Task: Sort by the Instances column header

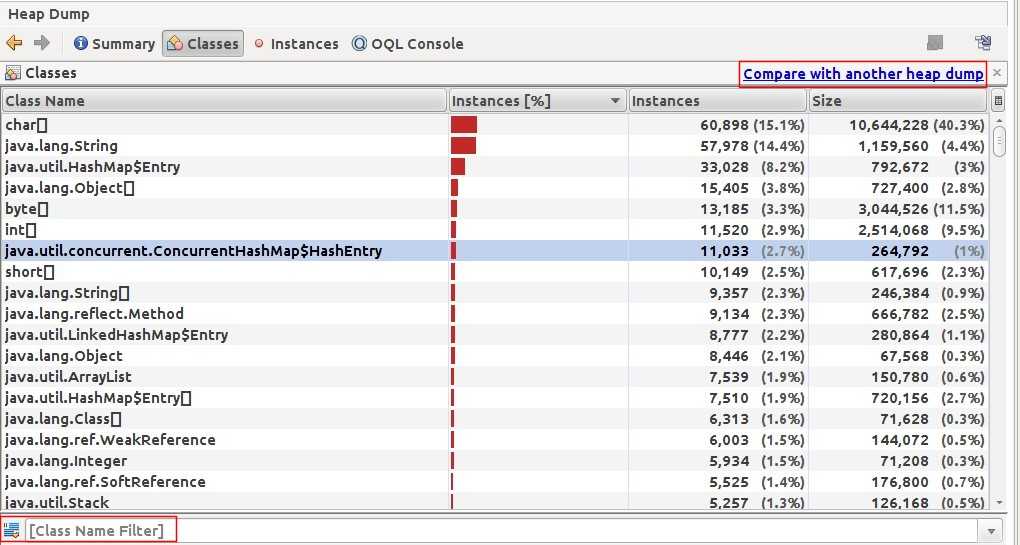Action: tap(718, 101)
